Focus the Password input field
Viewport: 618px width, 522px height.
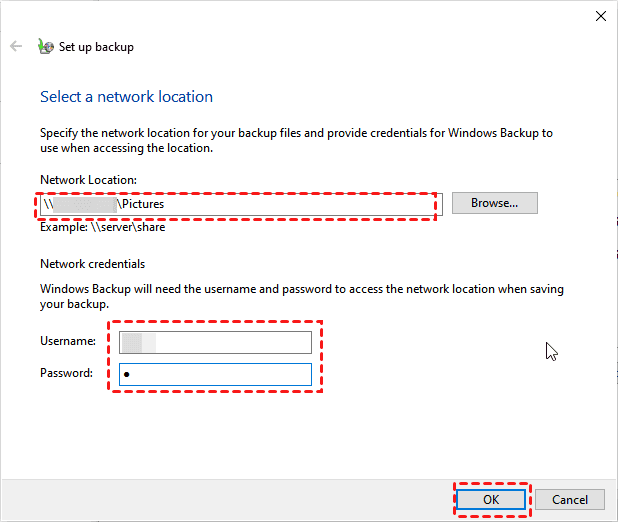[215, 374]
